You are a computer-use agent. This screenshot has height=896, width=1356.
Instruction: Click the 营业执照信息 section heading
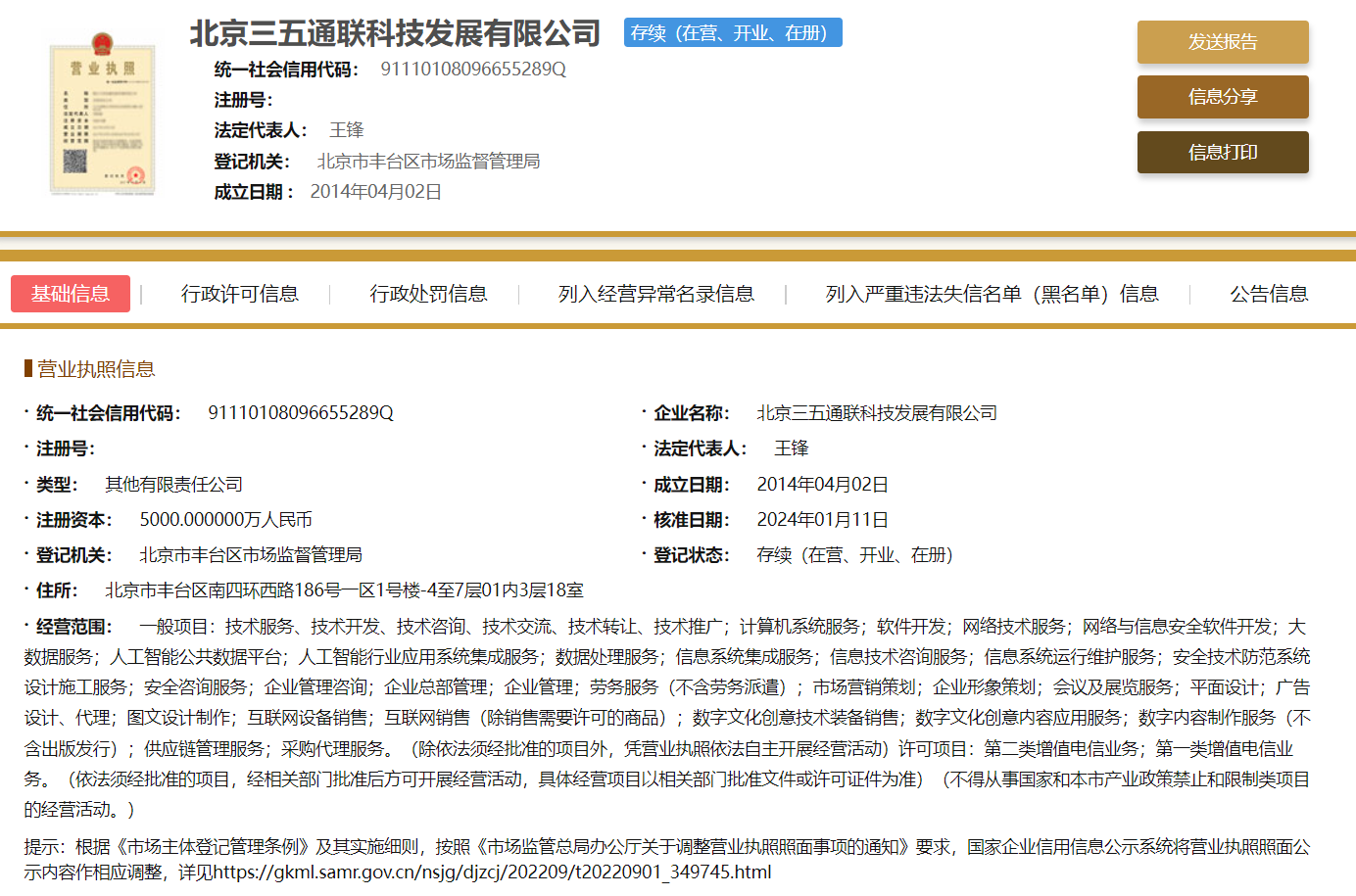(x=96, y=369)
